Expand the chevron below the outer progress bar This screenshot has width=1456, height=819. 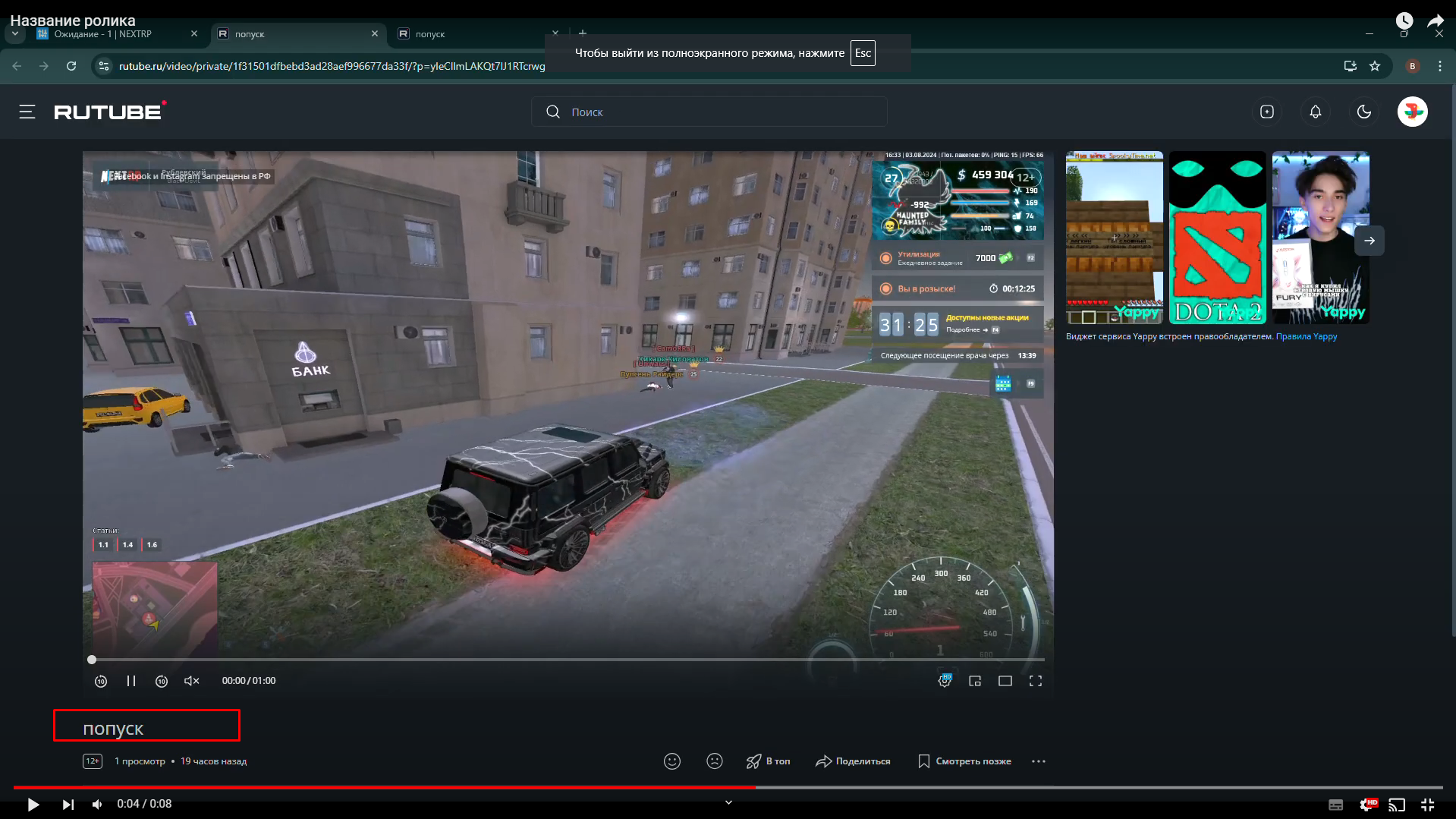click(728, 802)
